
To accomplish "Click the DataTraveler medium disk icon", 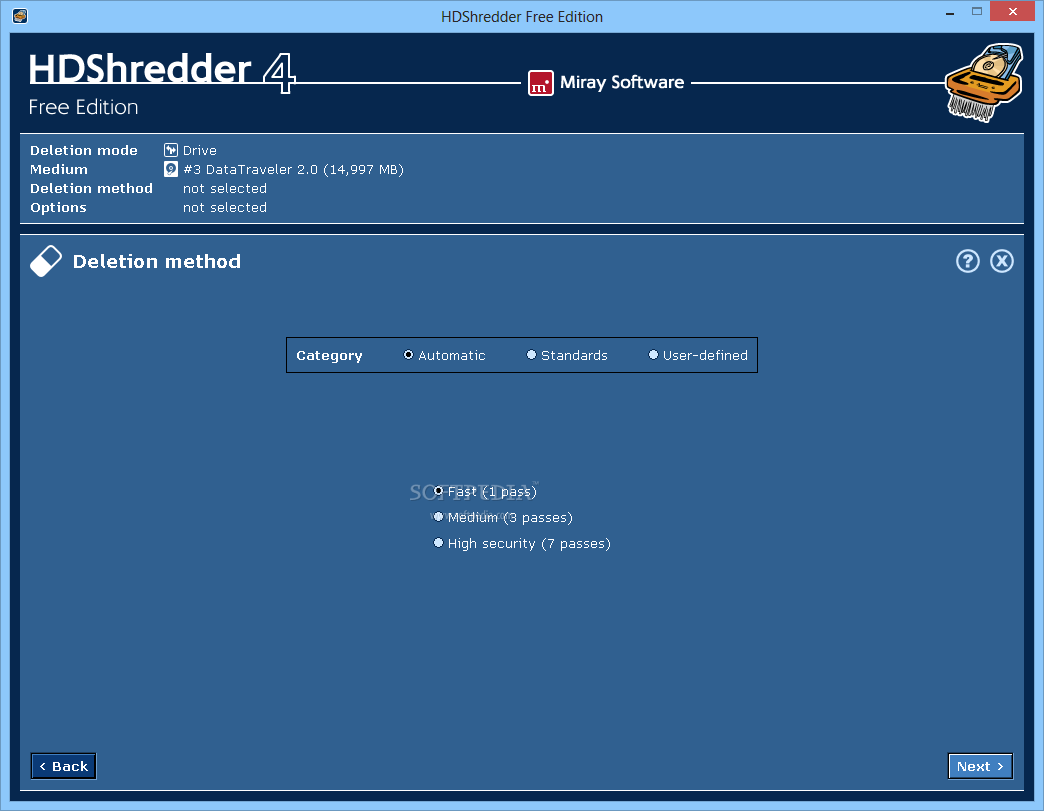I will (171, 169).
